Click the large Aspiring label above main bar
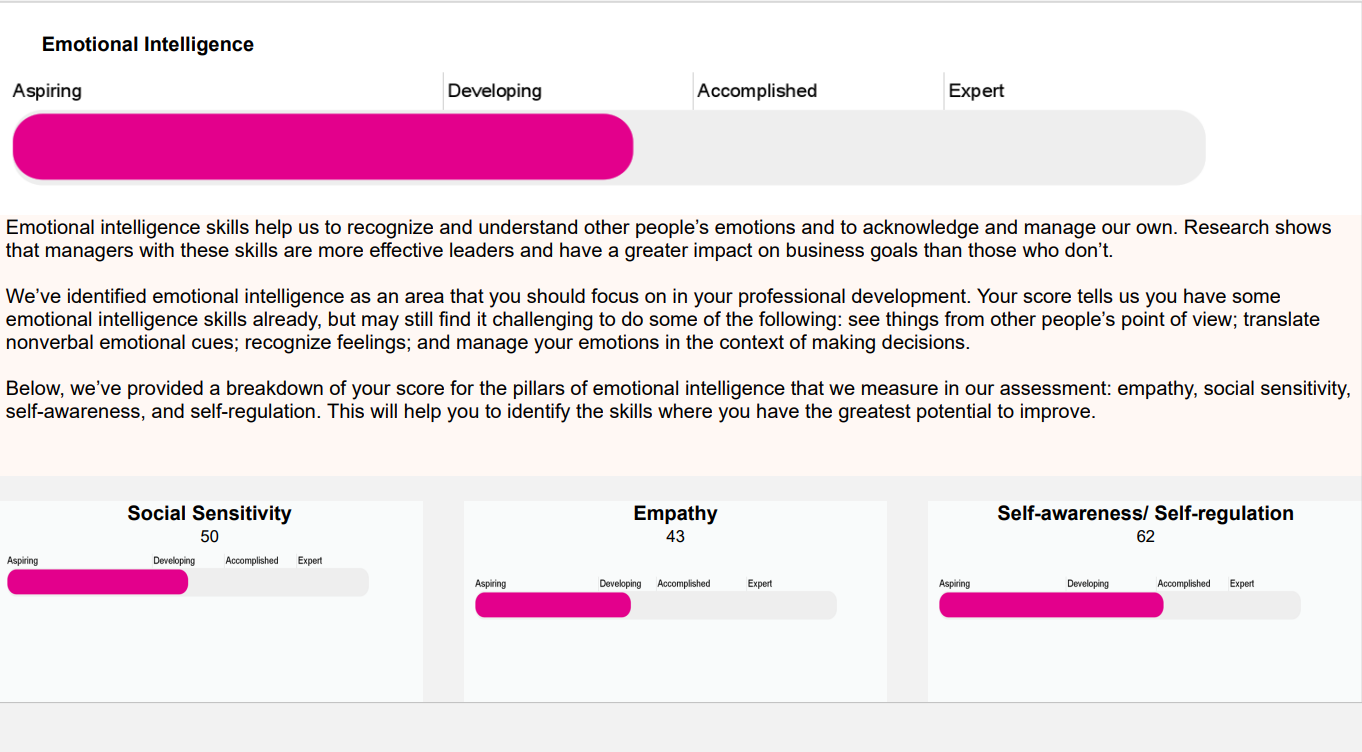The height and width of the screenshot is (752, 1362). point(47,91)
